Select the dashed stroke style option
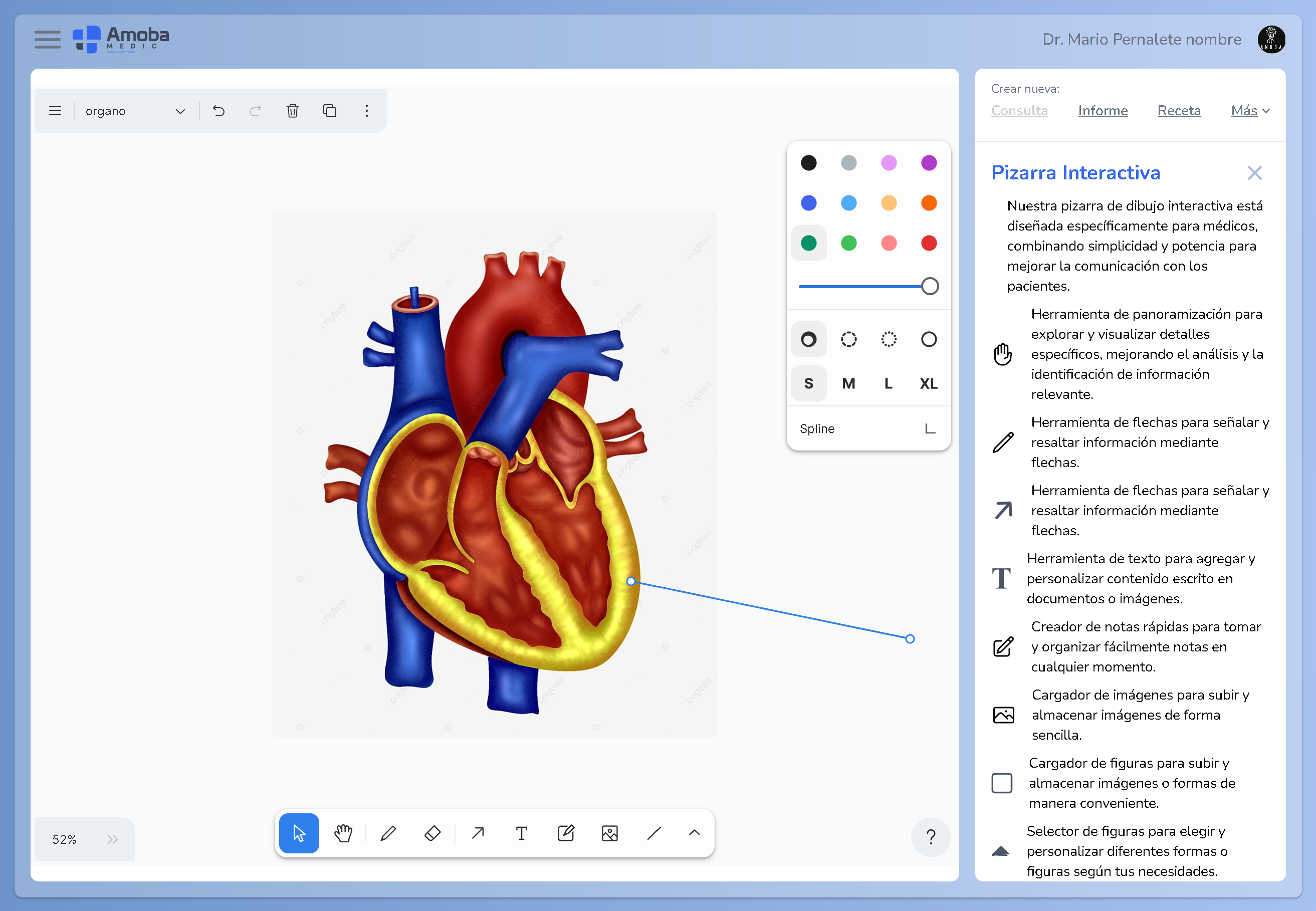The image size is (1316, 911). tap(848, 339)
